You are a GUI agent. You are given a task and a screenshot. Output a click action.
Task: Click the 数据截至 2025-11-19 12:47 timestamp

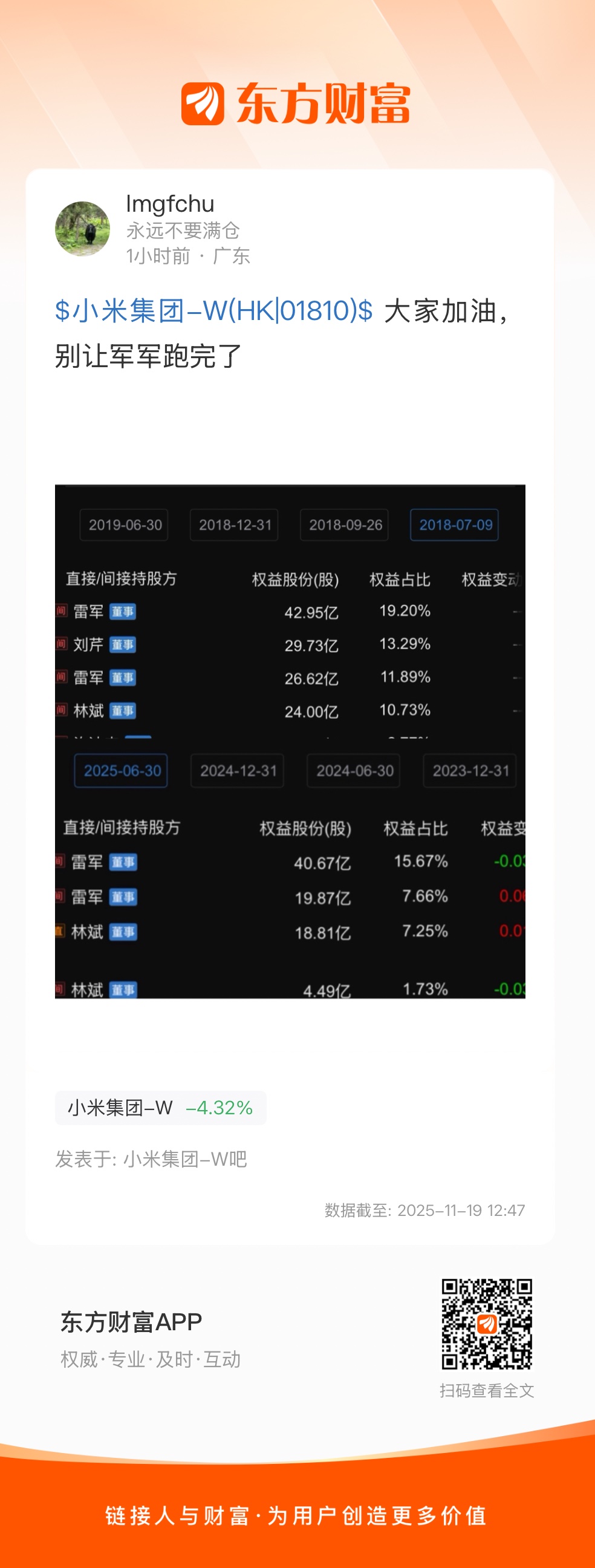click(x=424, y=1210)
